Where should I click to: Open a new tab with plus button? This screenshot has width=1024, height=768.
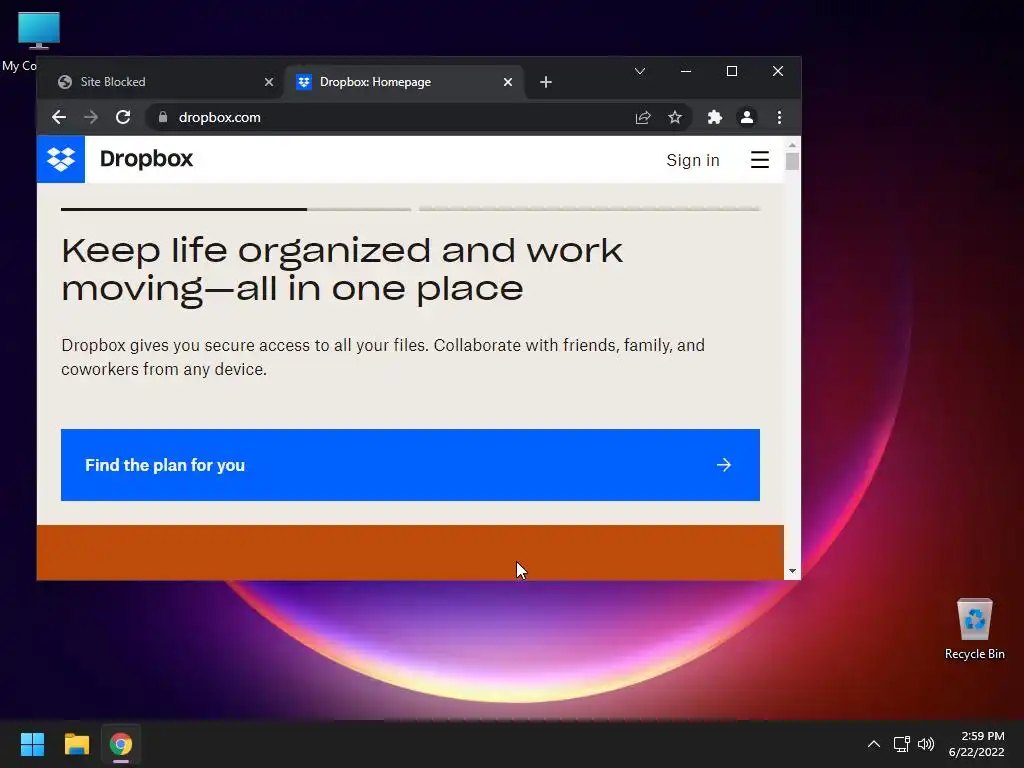pyautogui.click(x=546, y=82)
